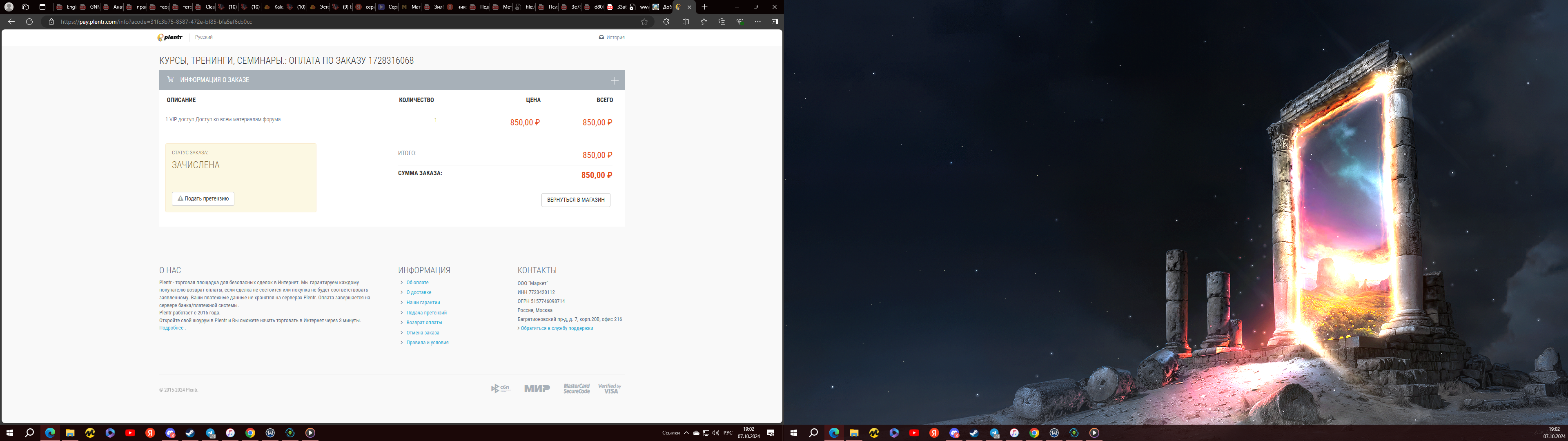The width and height of the screenshot is (1568, 441).
Task: Open the Подача претензий link
Action: [x=427, y=313]
